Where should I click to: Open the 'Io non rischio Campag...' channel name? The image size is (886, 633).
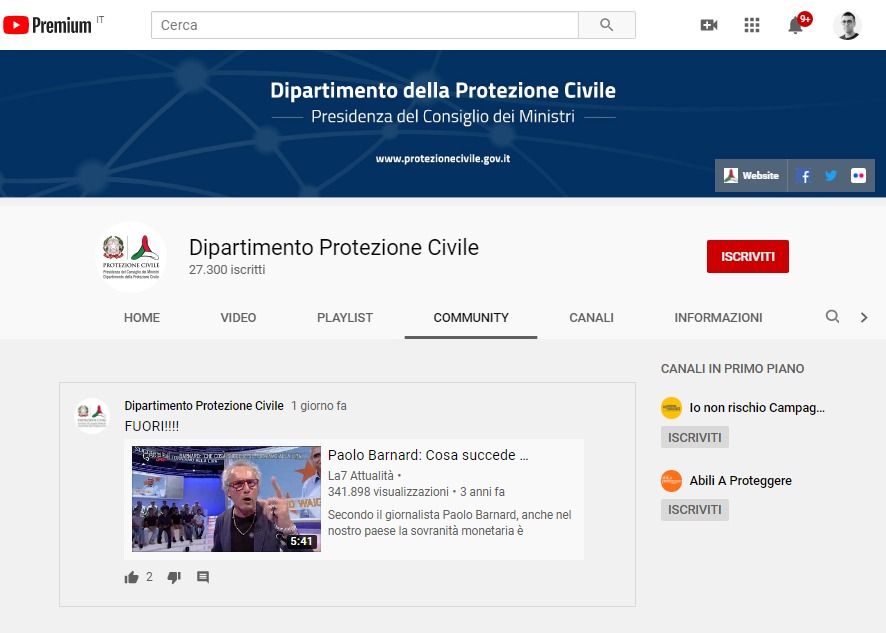point(757,408)
